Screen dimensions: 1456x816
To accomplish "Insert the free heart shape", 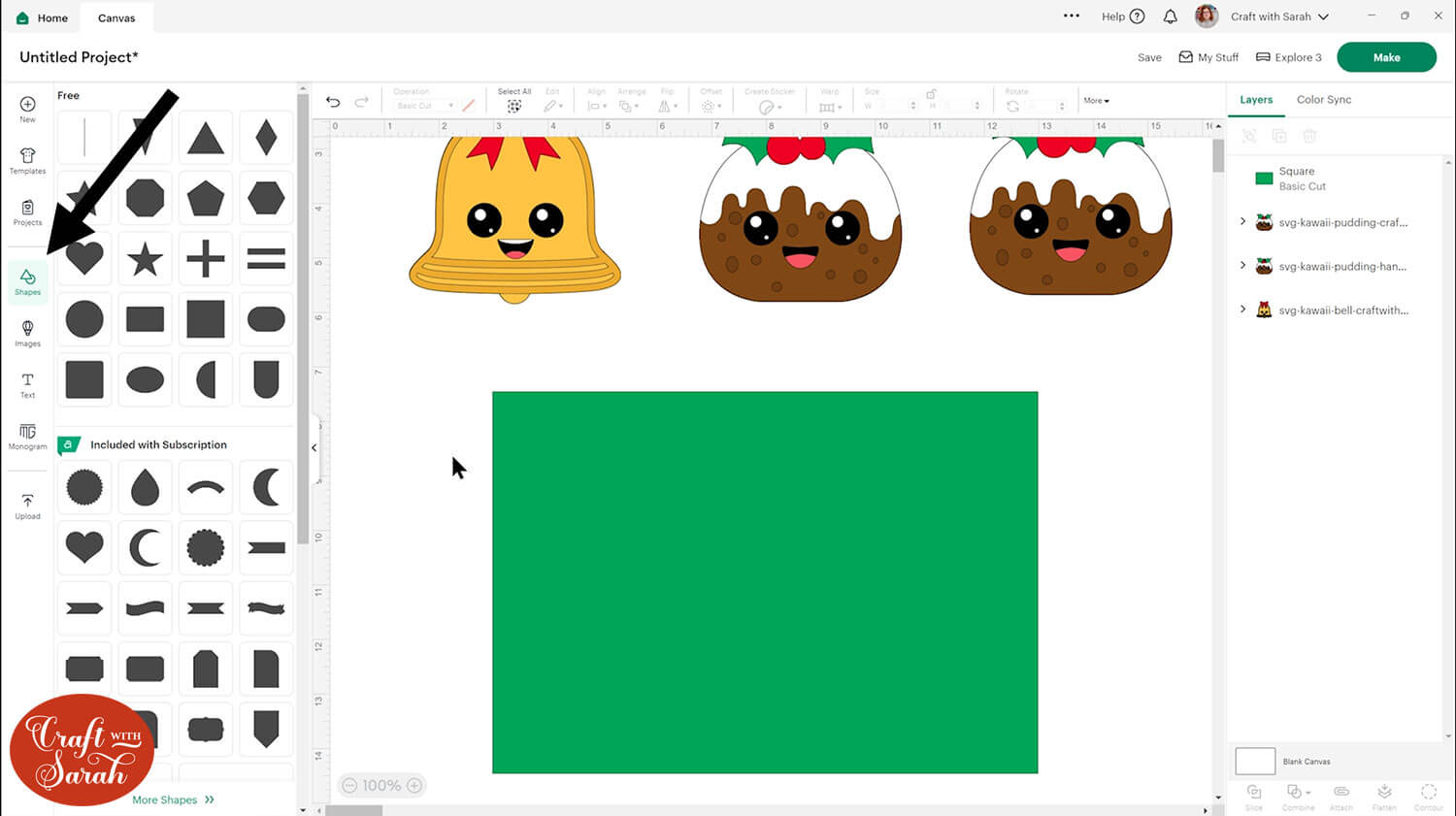I will point(84,258).
